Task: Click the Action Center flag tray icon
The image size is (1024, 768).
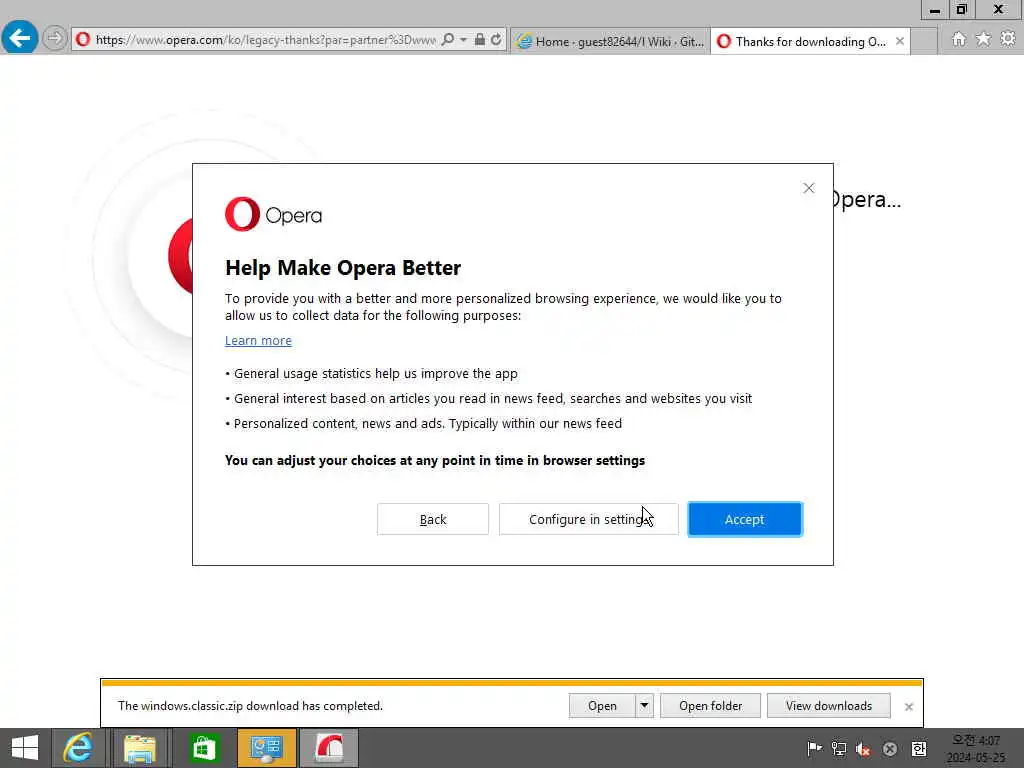Action: point(814,748)
